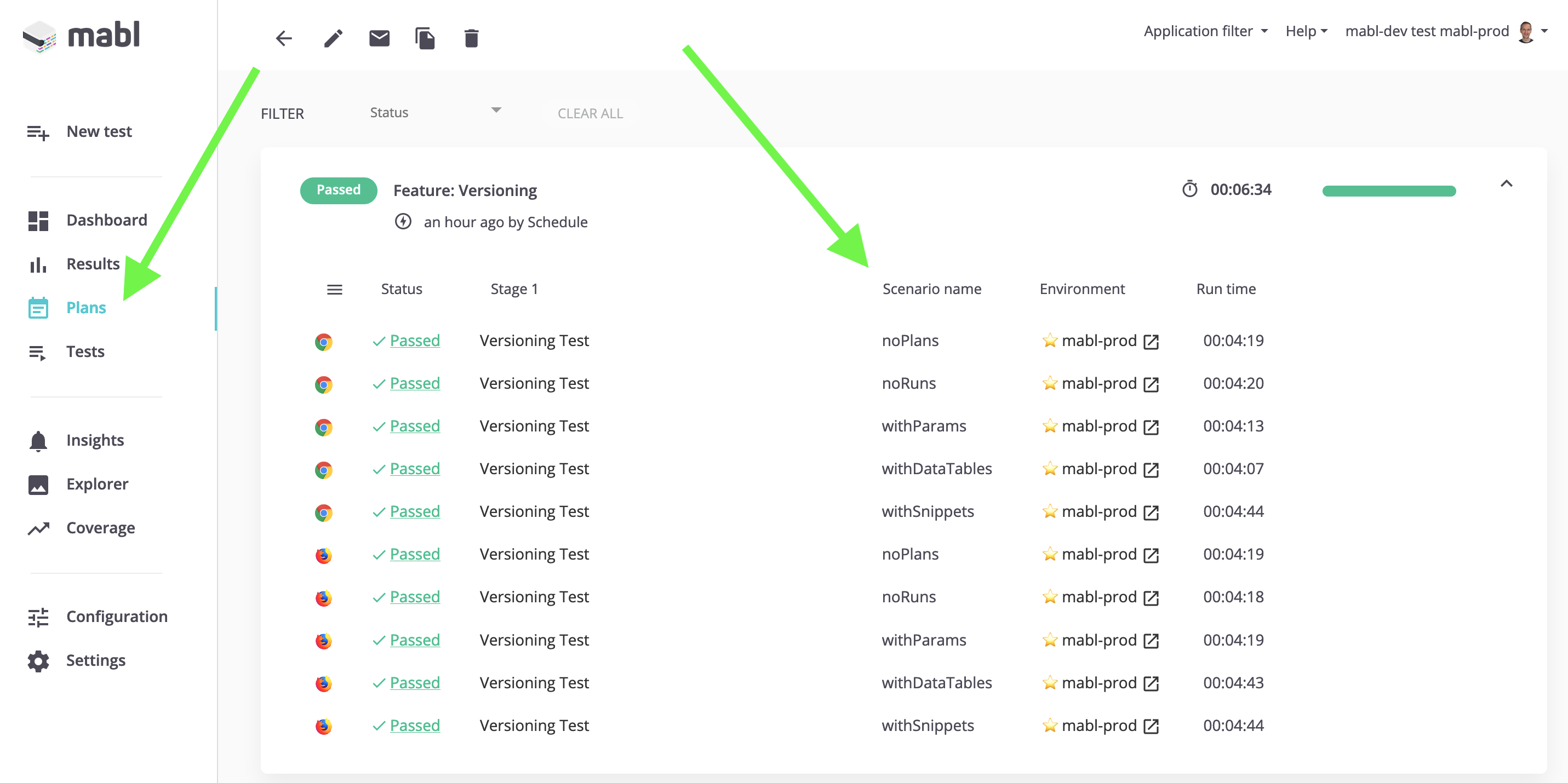Click the email envelope icon

(x=379, y=38)
